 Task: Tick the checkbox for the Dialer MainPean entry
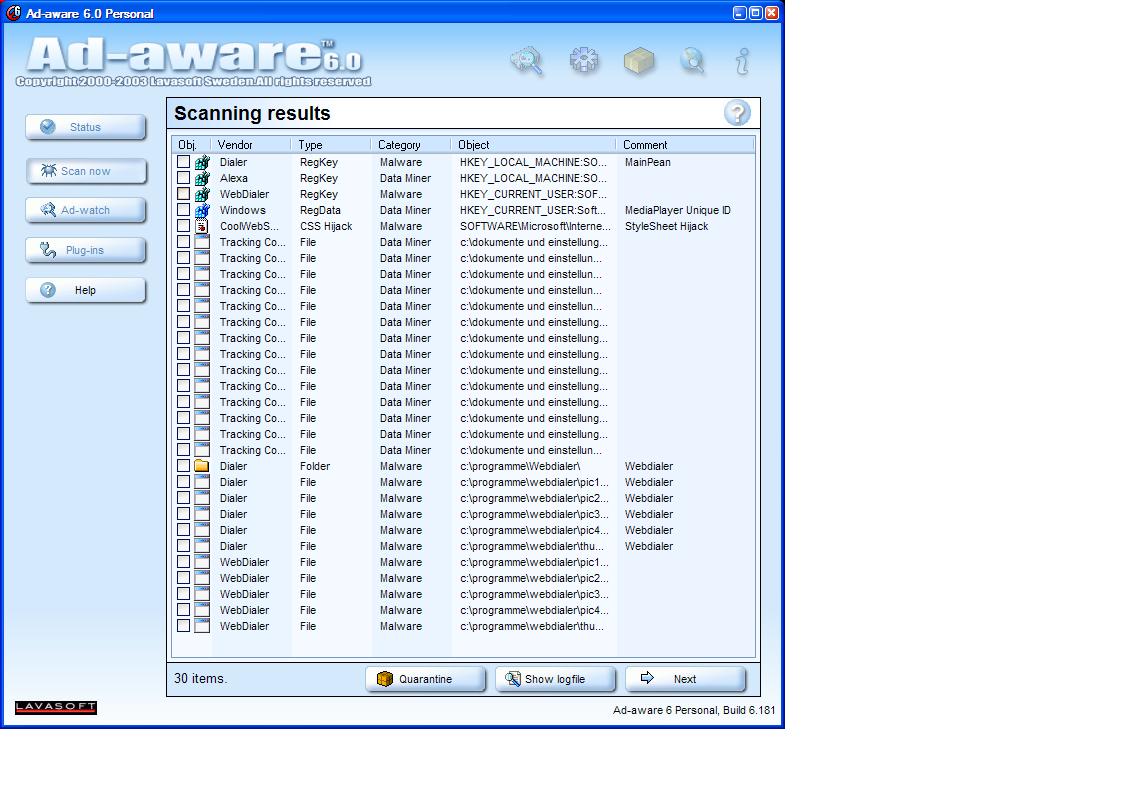tap(184, 162)
